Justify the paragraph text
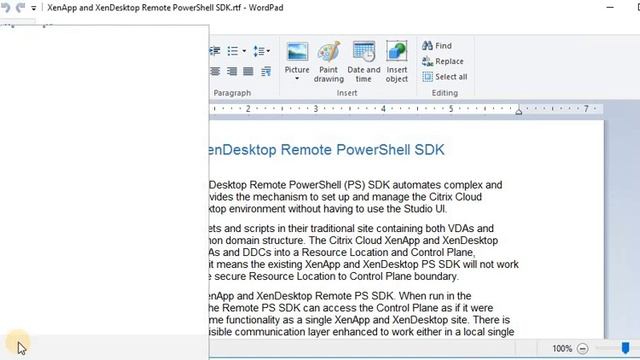Image resolution: width=640 pixels, height=360 pixels. pyautogui.click(x=248, y=71)
